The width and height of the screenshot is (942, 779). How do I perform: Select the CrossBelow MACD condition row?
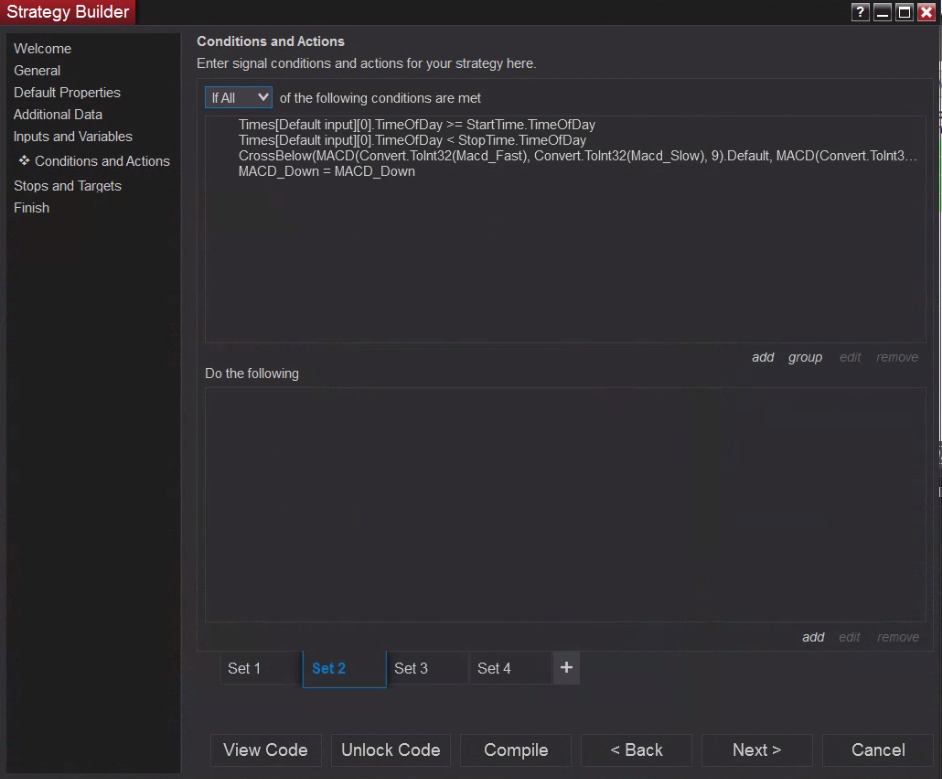(577, 156)
